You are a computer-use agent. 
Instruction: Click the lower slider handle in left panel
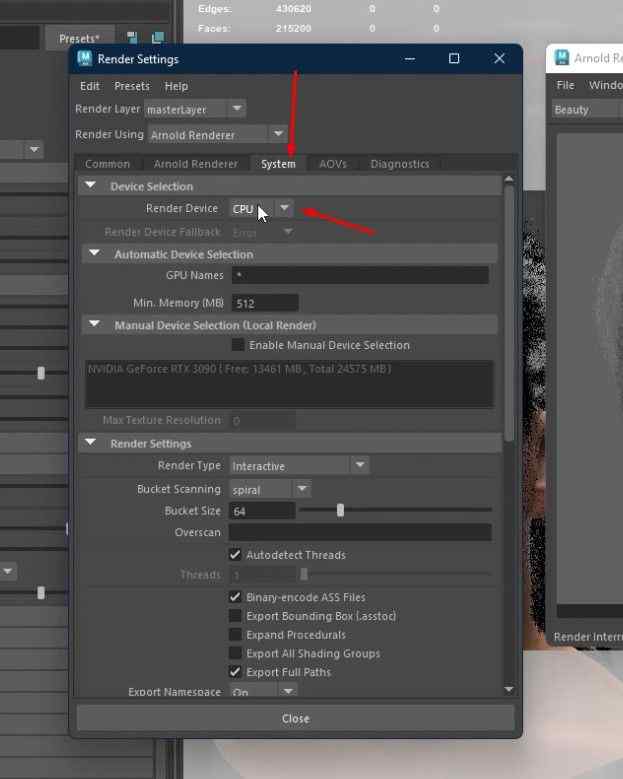41,592
